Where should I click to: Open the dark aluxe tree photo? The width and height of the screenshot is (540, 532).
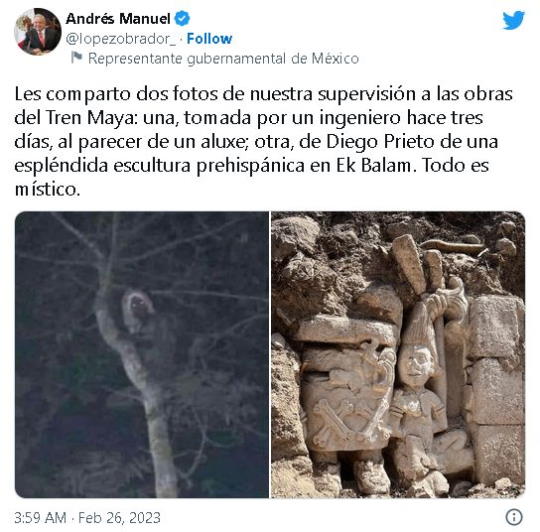click(x=142, y=354)
